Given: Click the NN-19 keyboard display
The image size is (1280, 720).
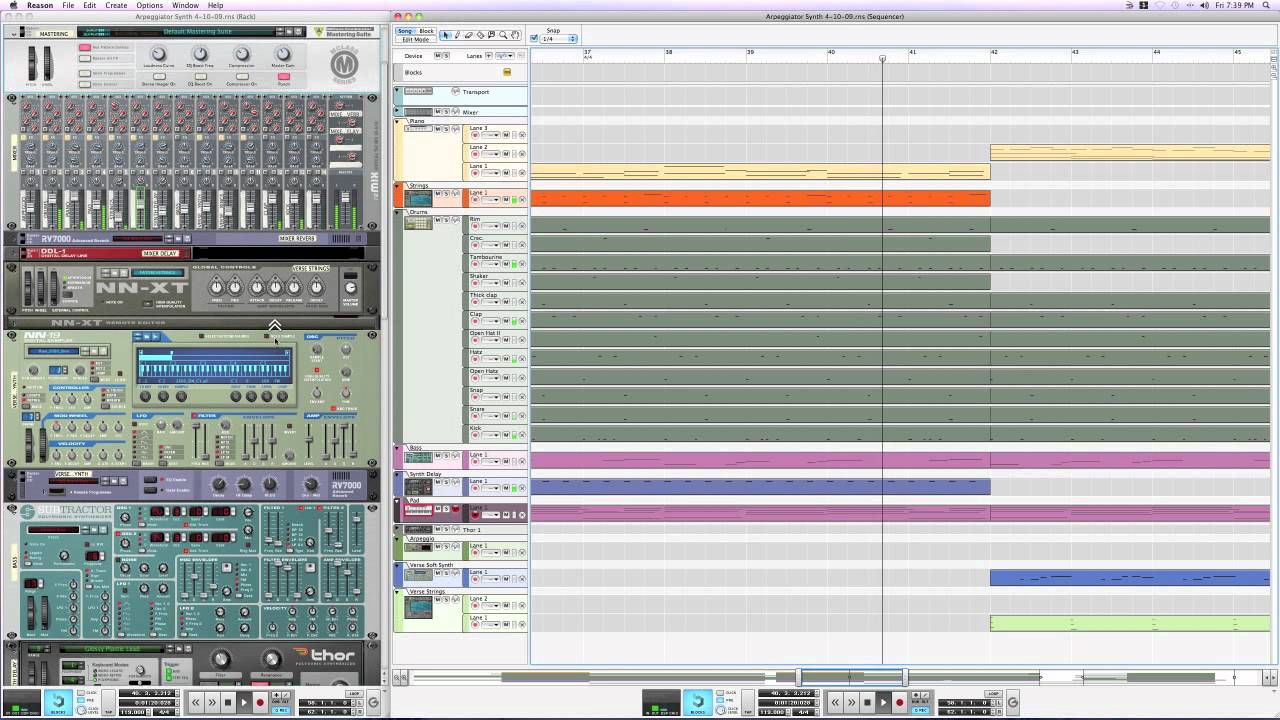Looking at the screenshot, I should pyautogui.click(x=213, y=366).
